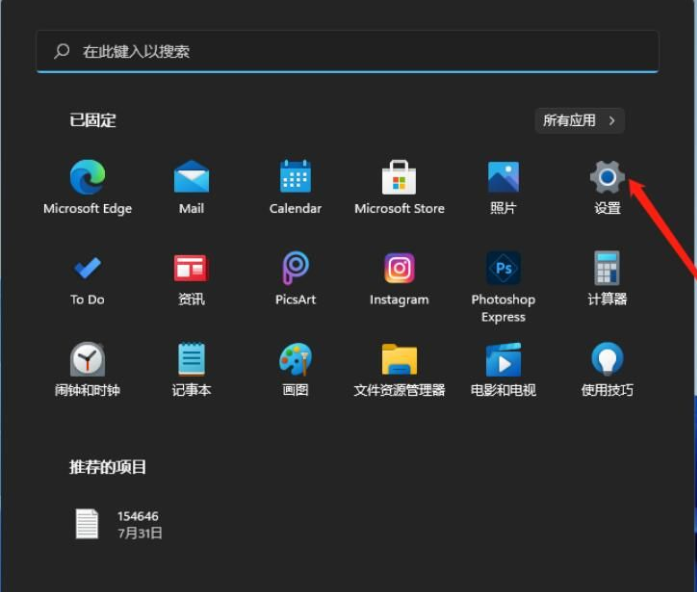Launch the To Do app

[87, 270]
